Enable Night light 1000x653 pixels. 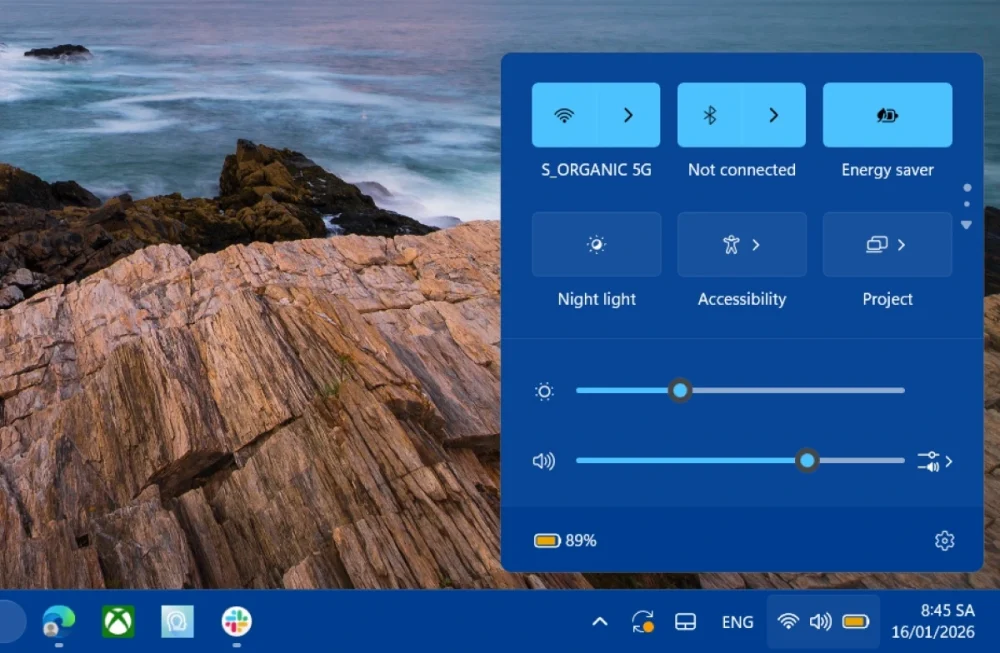[x=596, y=244]
